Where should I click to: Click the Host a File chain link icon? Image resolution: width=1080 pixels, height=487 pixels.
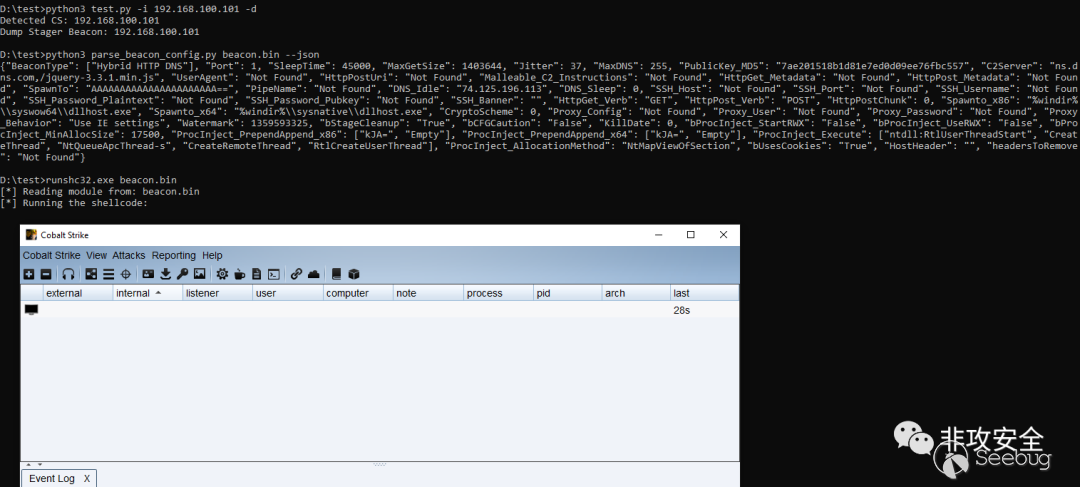[296, 274]
